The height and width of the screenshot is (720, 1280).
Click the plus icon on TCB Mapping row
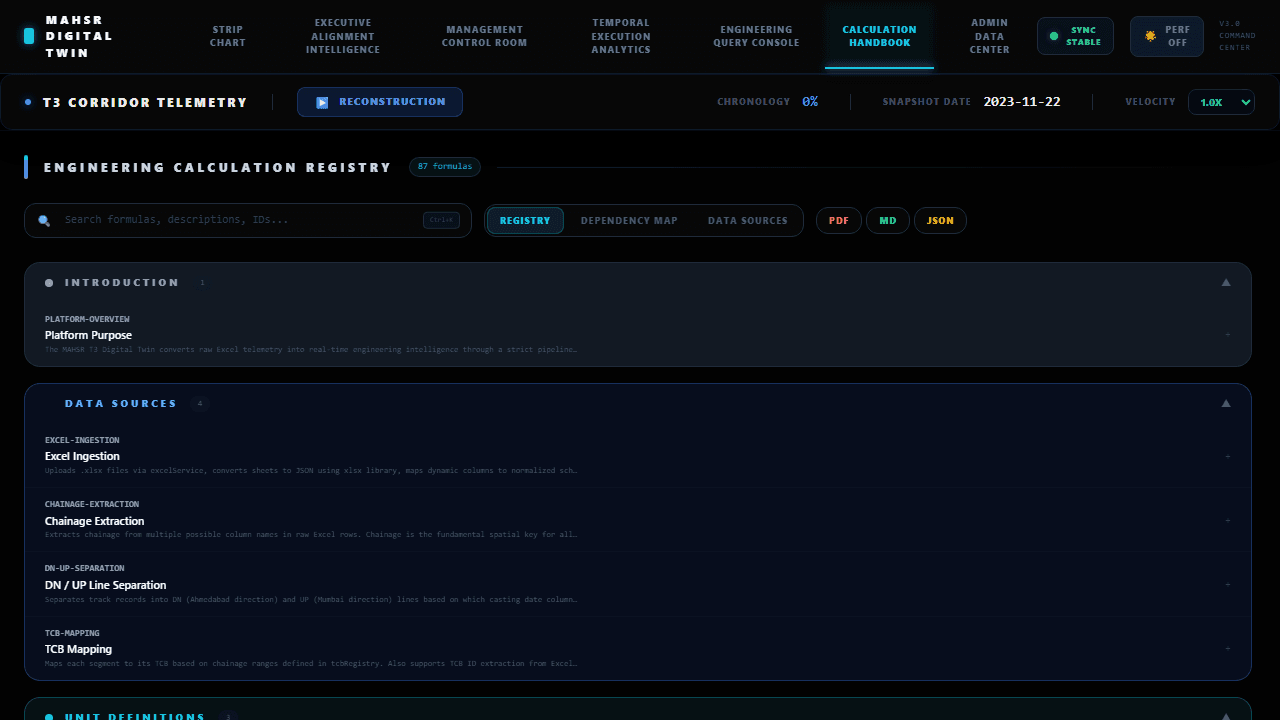click(1228, 649)
